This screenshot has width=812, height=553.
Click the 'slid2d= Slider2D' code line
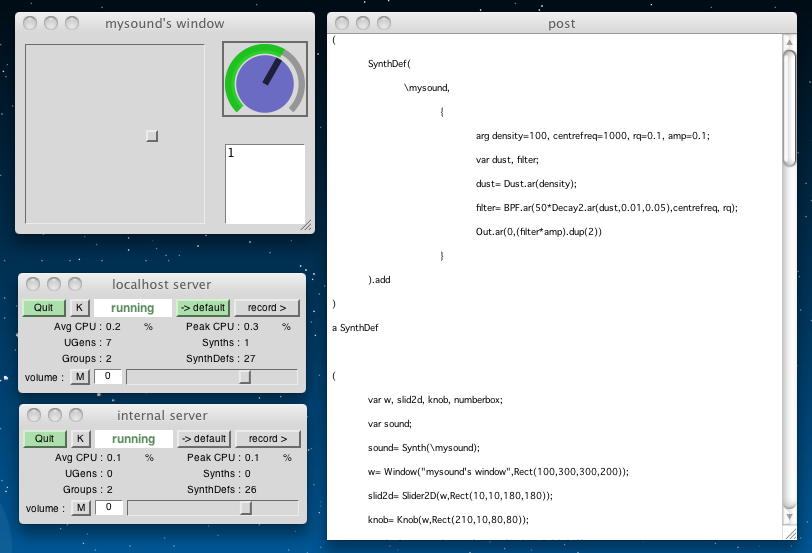[460, 496]
